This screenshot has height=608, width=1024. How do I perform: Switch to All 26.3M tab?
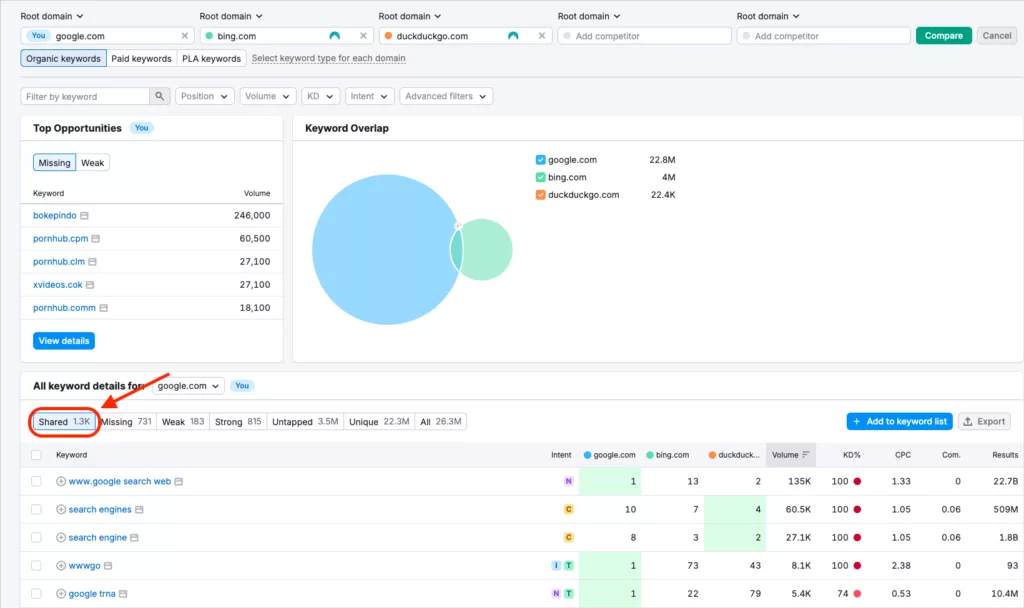[x=441, y=422]
